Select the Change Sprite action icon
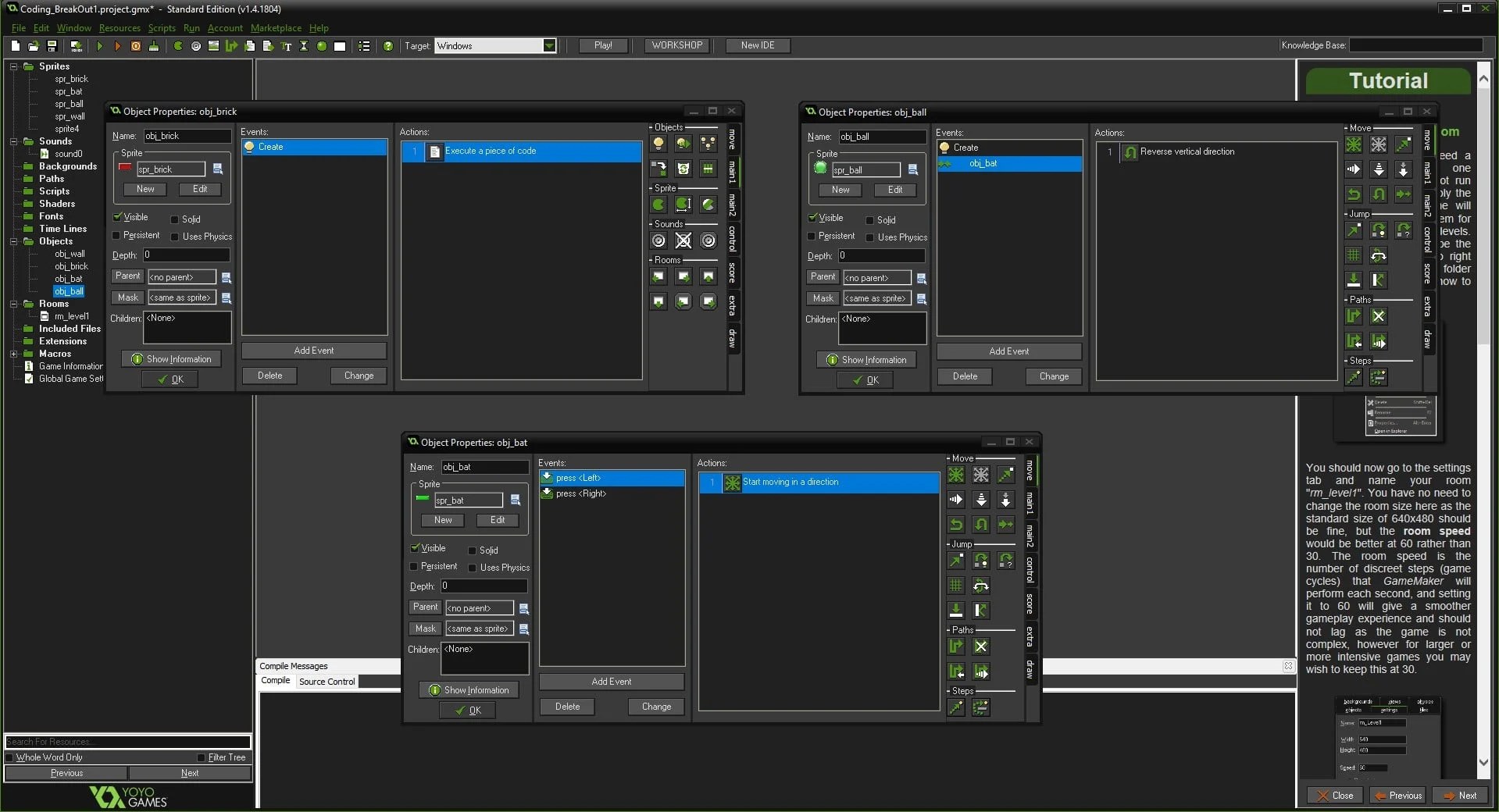The height and width of the screenshot is (812, 1499). [658, 205]
